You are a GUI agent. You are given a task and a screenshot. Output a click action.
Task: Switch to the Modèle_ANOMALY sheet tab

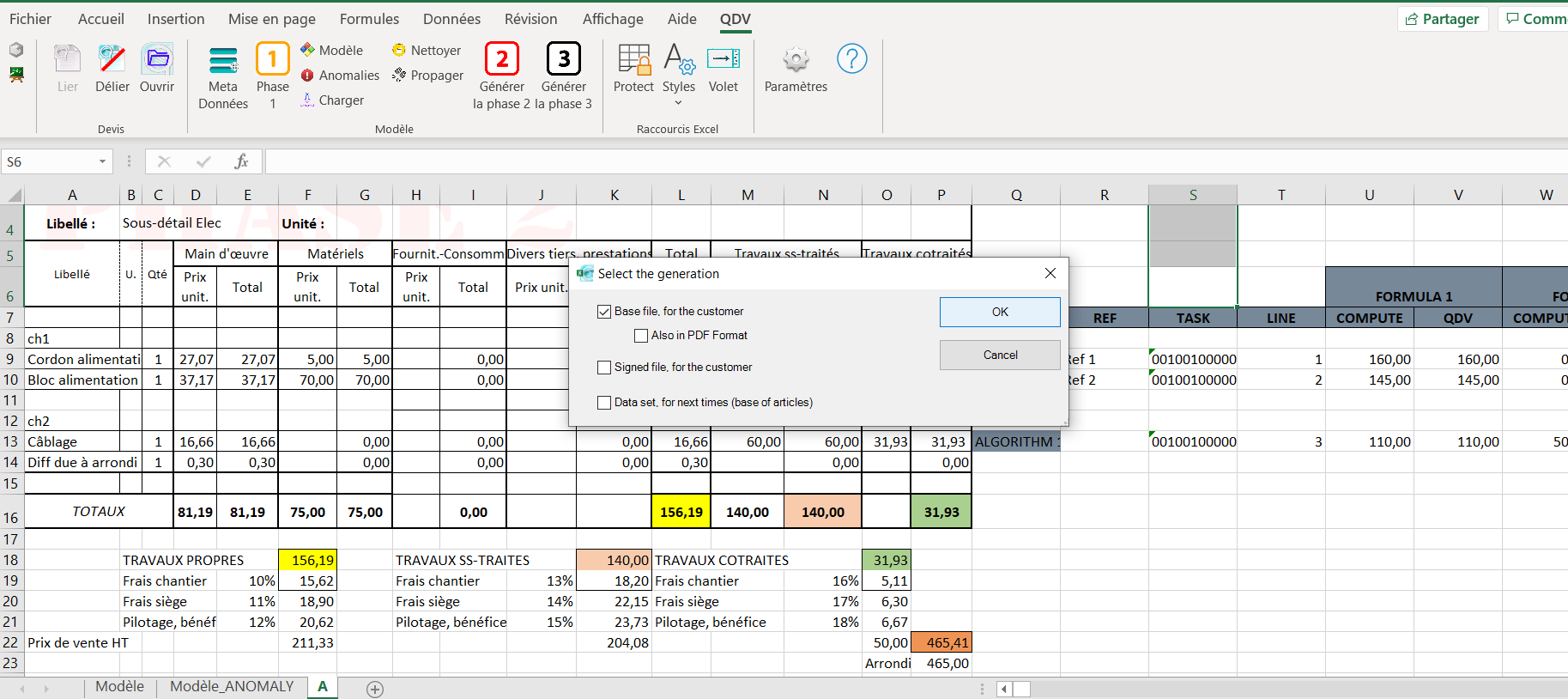tap(232, 687)
